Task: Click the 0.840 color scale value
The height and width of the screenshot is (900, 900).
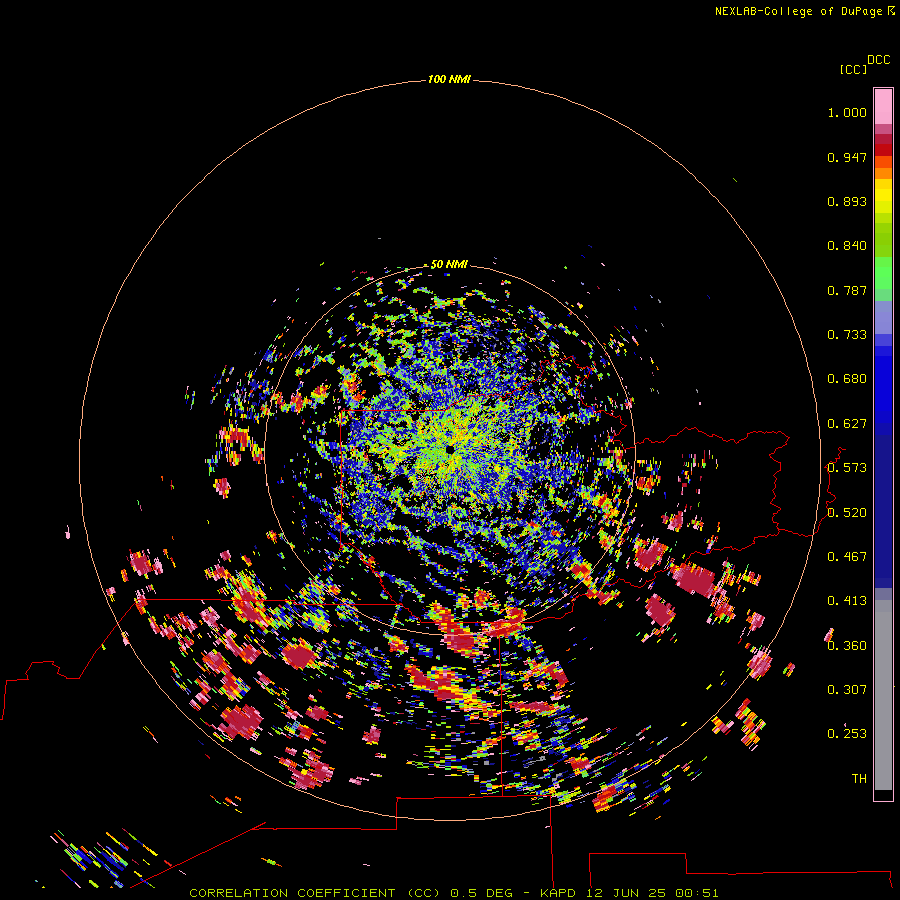Action: (847, 246)
